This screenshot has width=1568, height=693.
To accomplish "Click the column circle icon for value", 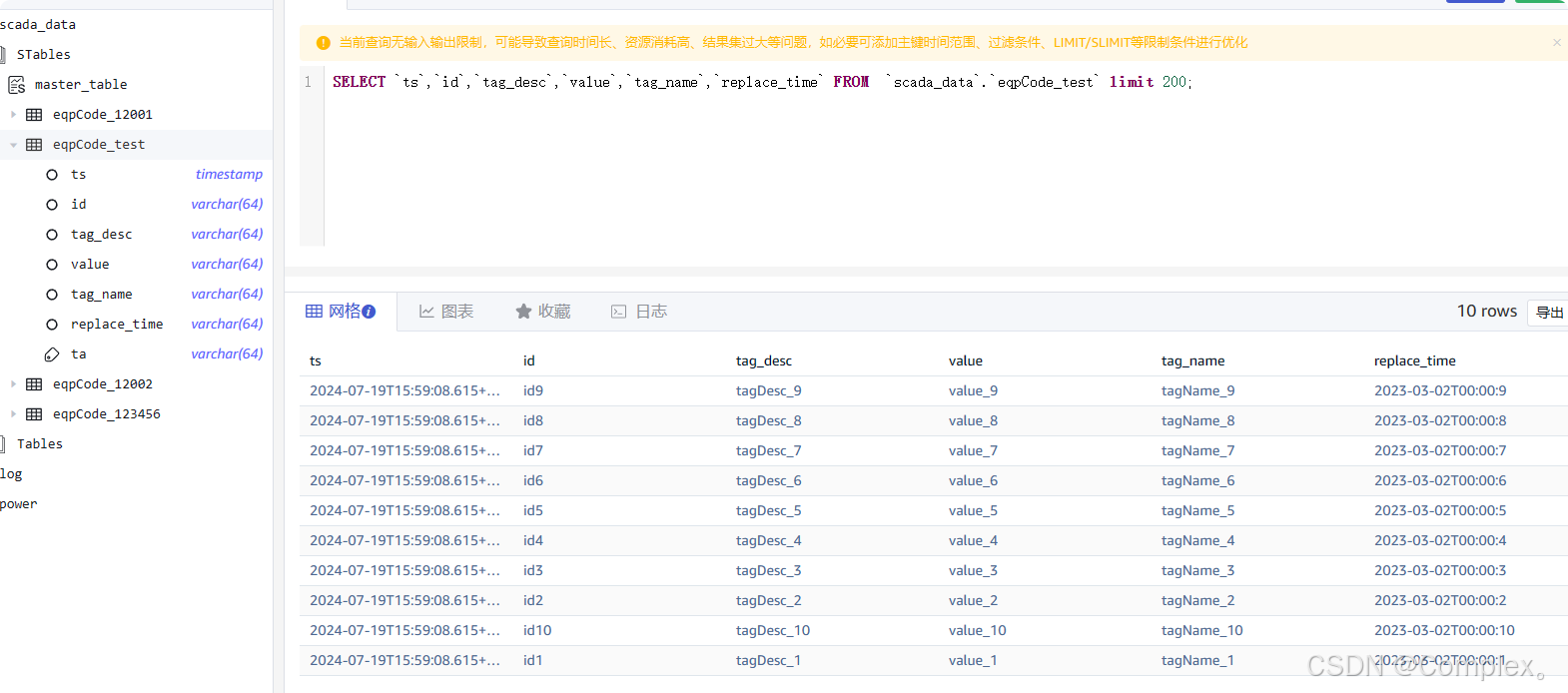I will coord(52,265).
